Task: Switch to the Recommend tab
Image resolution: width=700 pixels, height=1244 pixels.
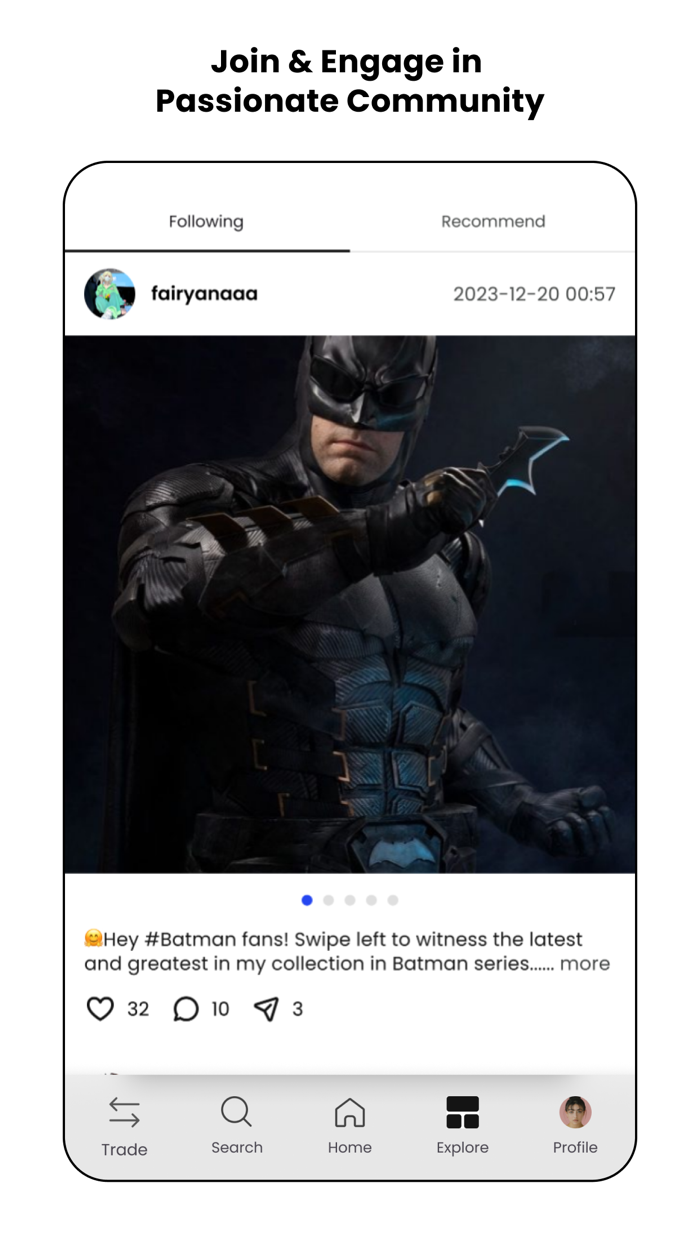Action: (x=493, y=222)
